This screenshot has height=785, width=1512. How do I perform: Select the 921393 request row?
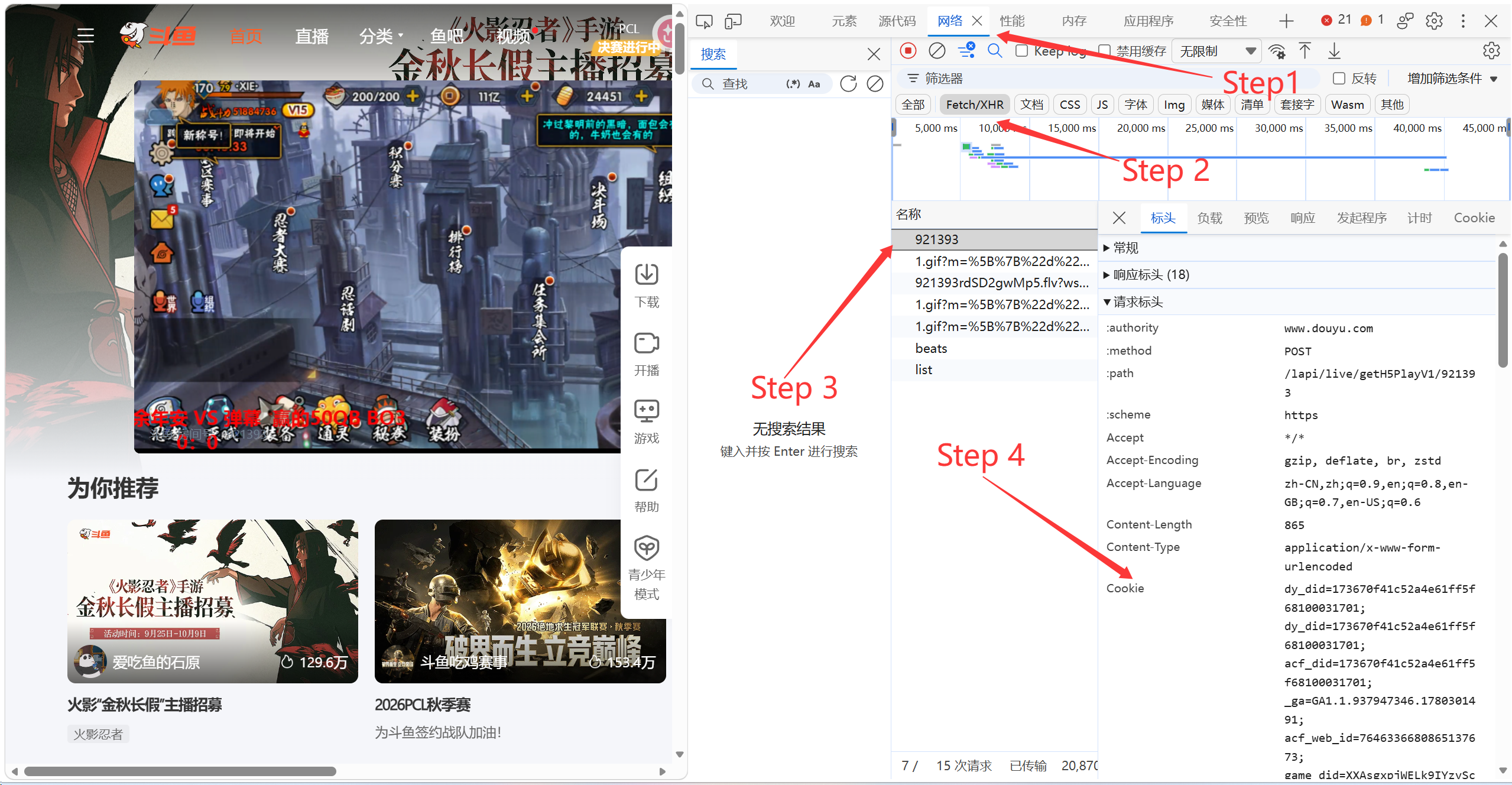click(994, 239)
